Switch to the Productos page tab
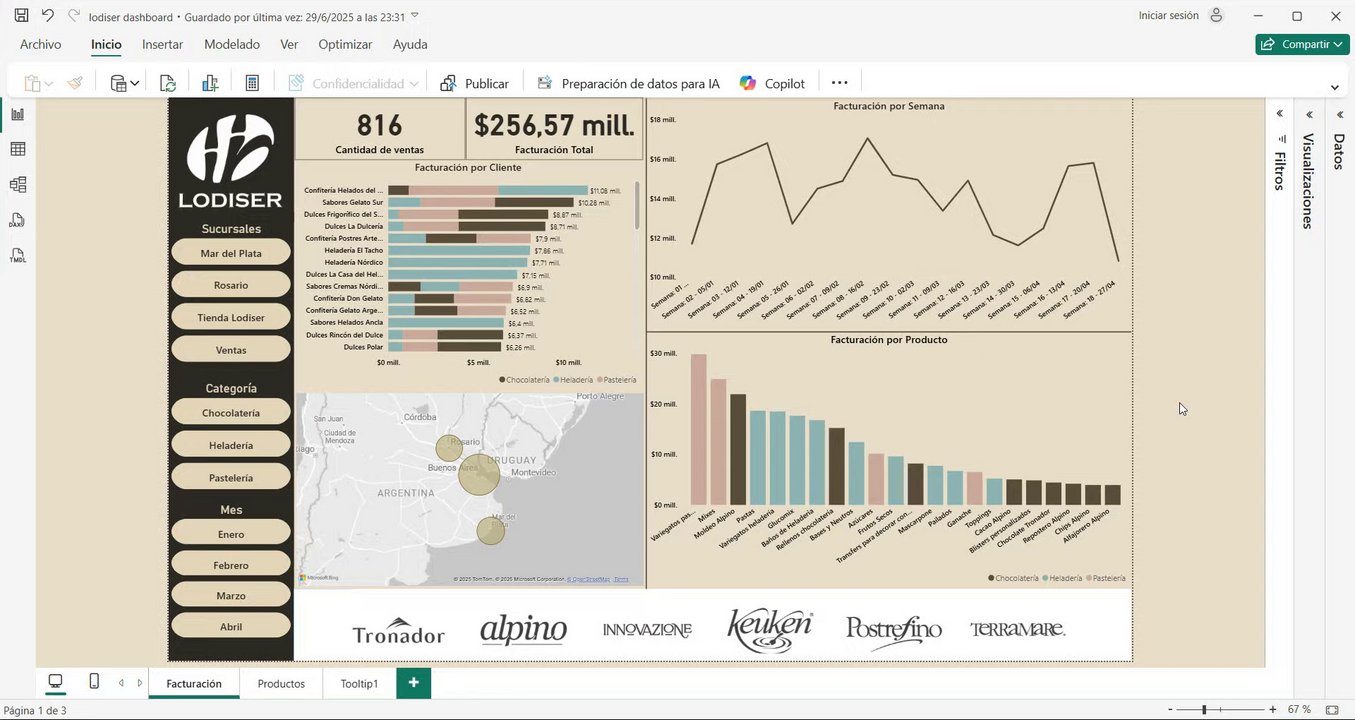The height and width of the screenshot is (720, 1355). (x=281, y=684)
